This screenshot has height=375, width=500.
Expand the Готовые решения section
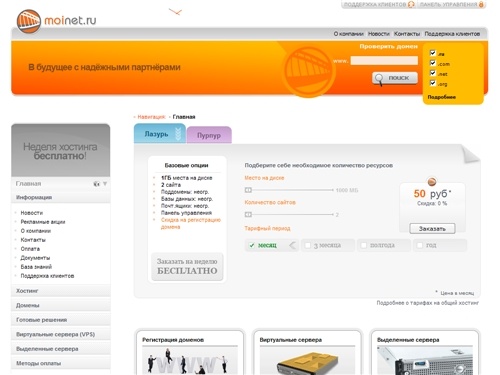coord(61,320)
